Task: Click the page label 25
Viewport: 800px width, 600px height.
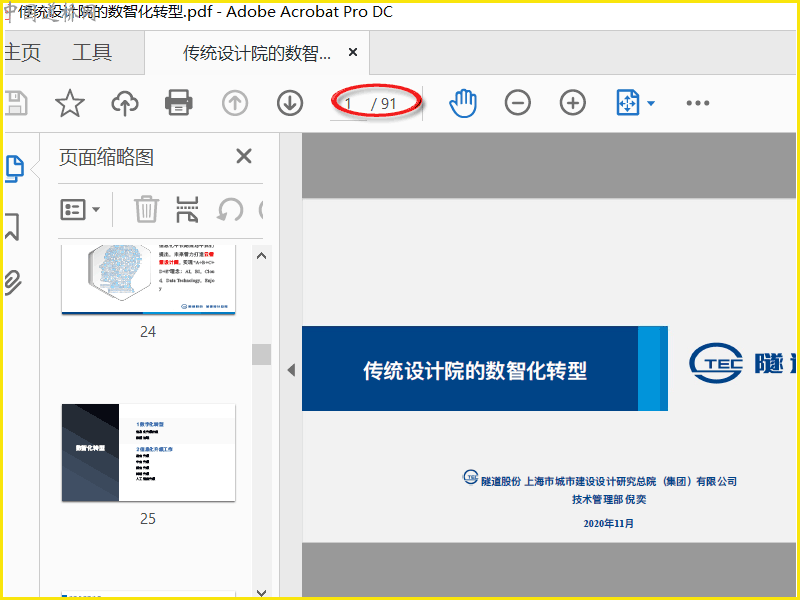Action: [x=148, y=519]
